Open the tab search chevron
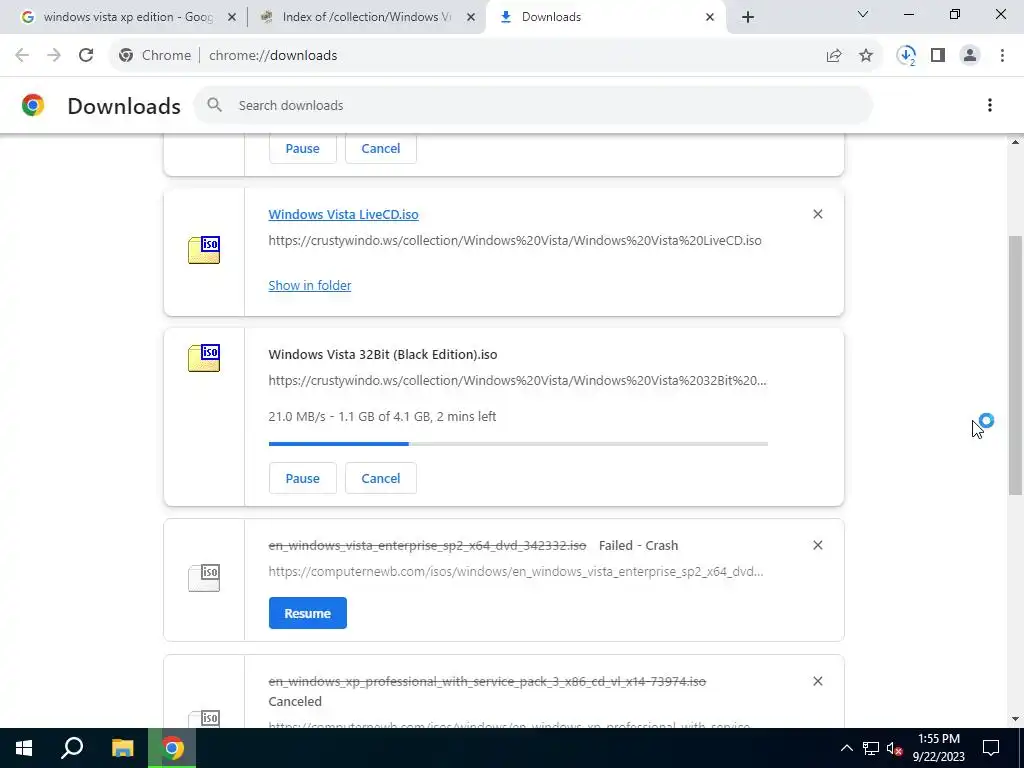This screenshot has width=1024, height=768. coord(863,14)
